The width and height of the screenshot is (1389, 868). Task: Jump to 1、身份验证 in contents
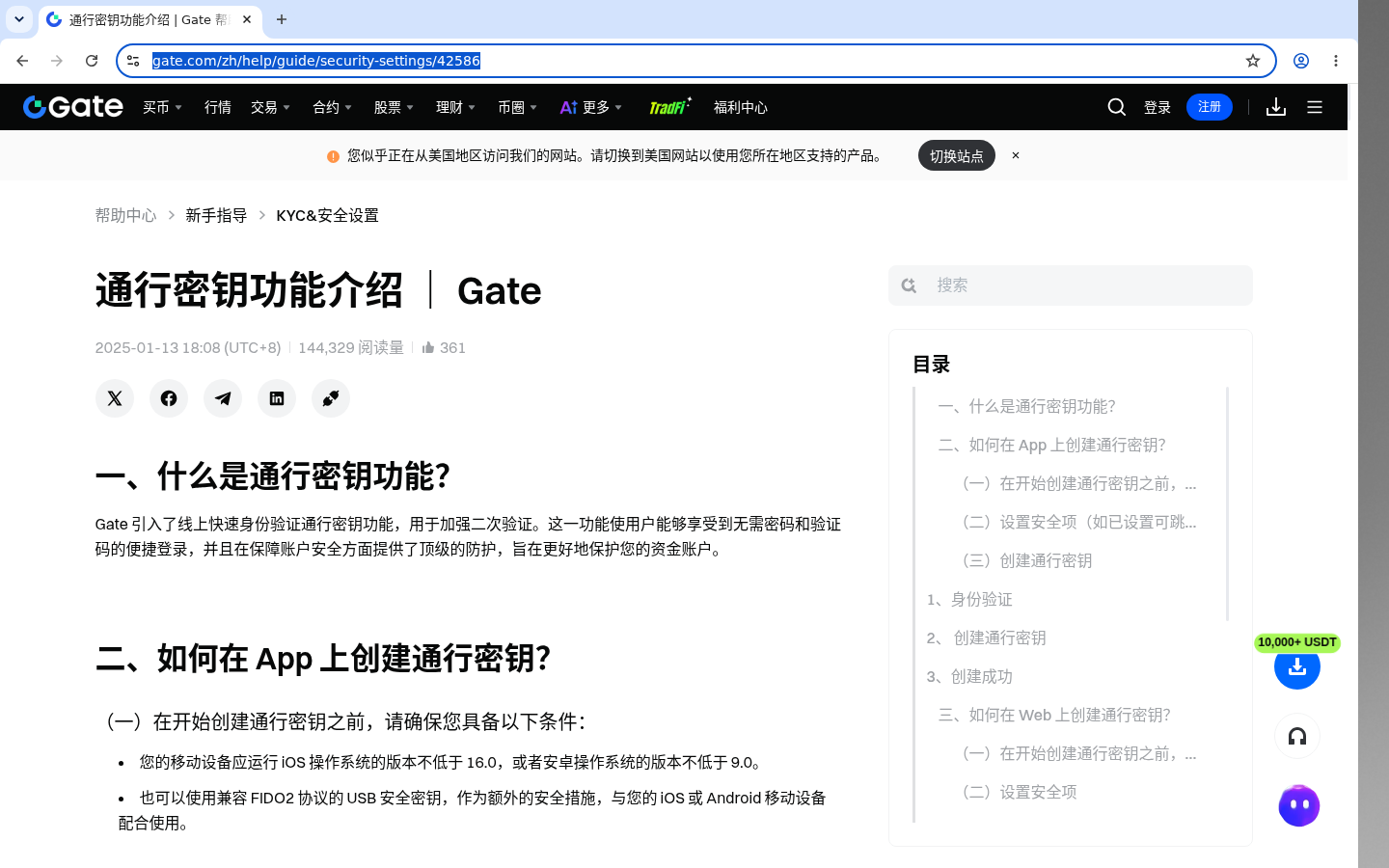pyautogui.click(x=969, y=599)
